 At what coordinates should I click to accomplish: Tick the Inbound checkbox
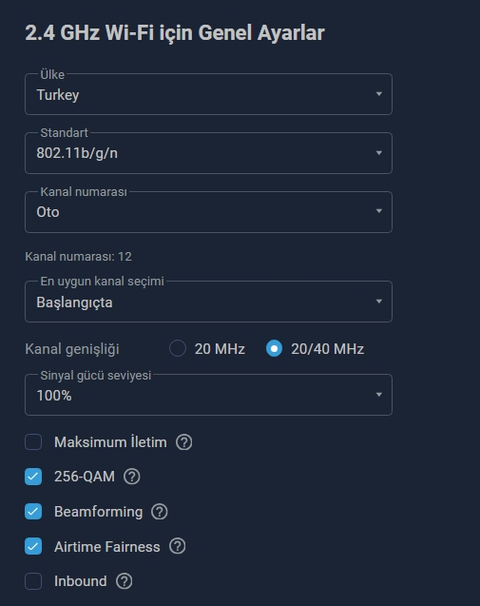pos(34,581)
